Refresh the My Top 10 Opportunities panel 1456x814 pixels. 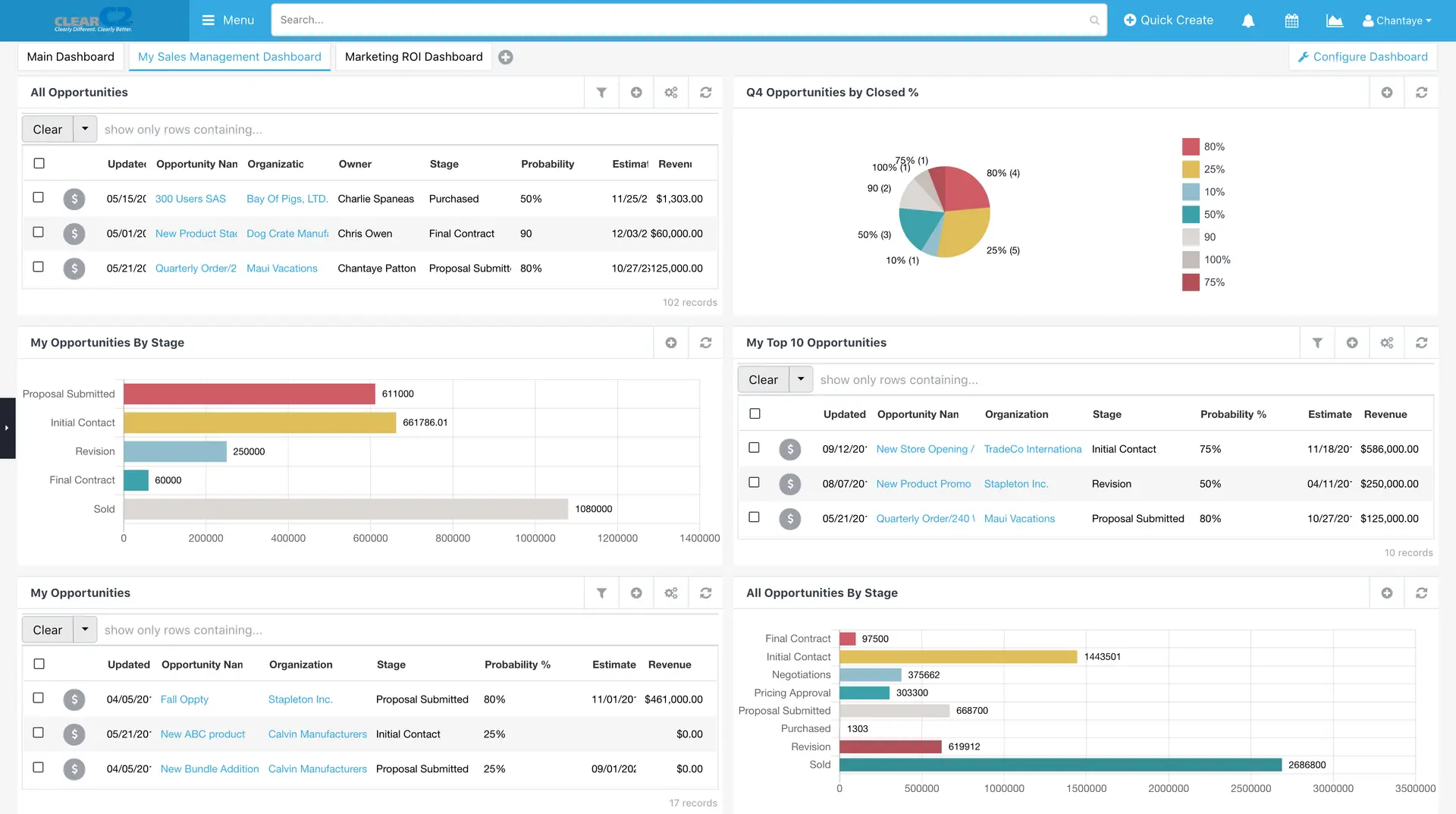(1422, 342)
